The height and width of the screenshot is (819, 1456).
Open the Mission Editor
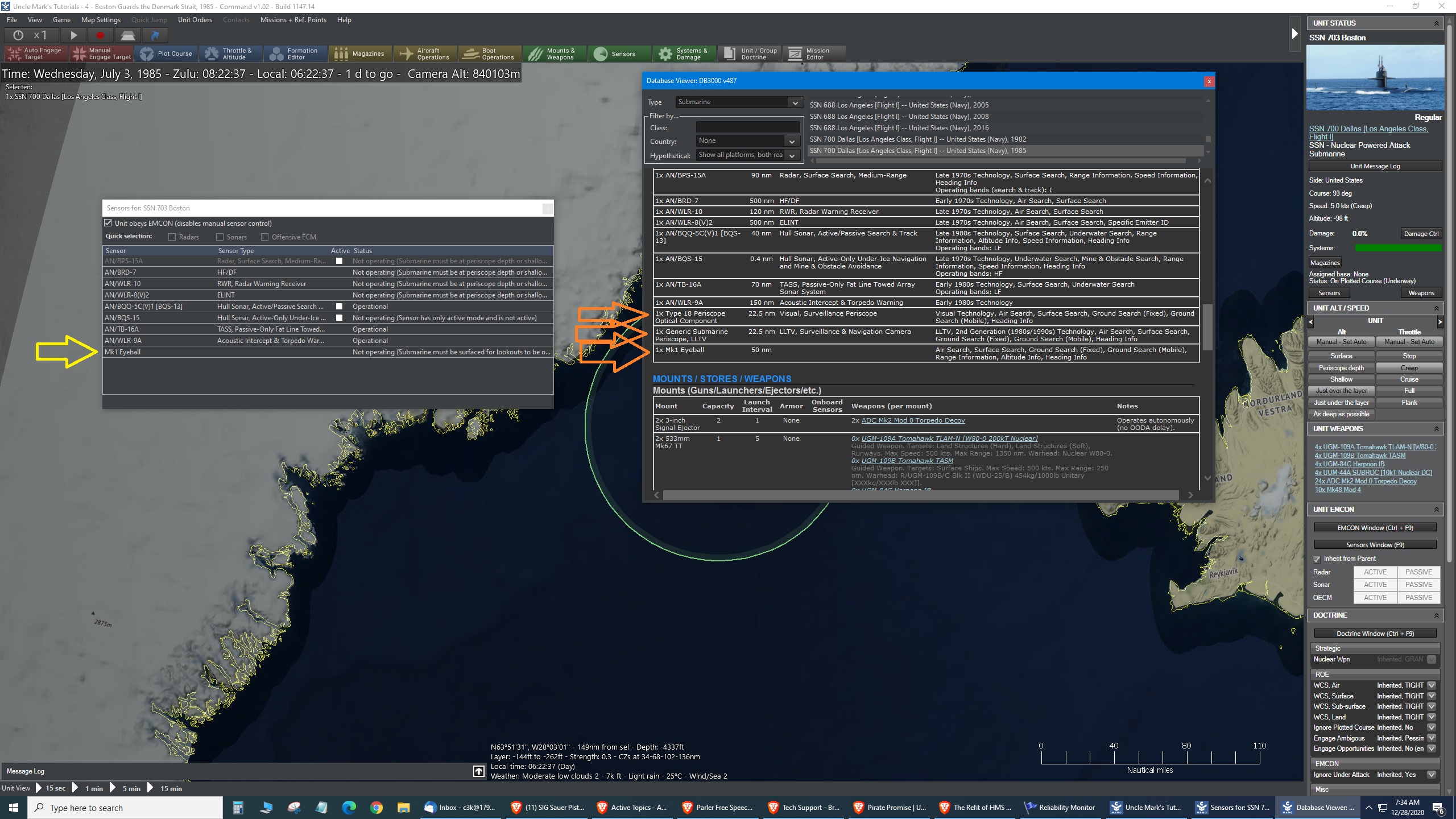coord(814,53)
